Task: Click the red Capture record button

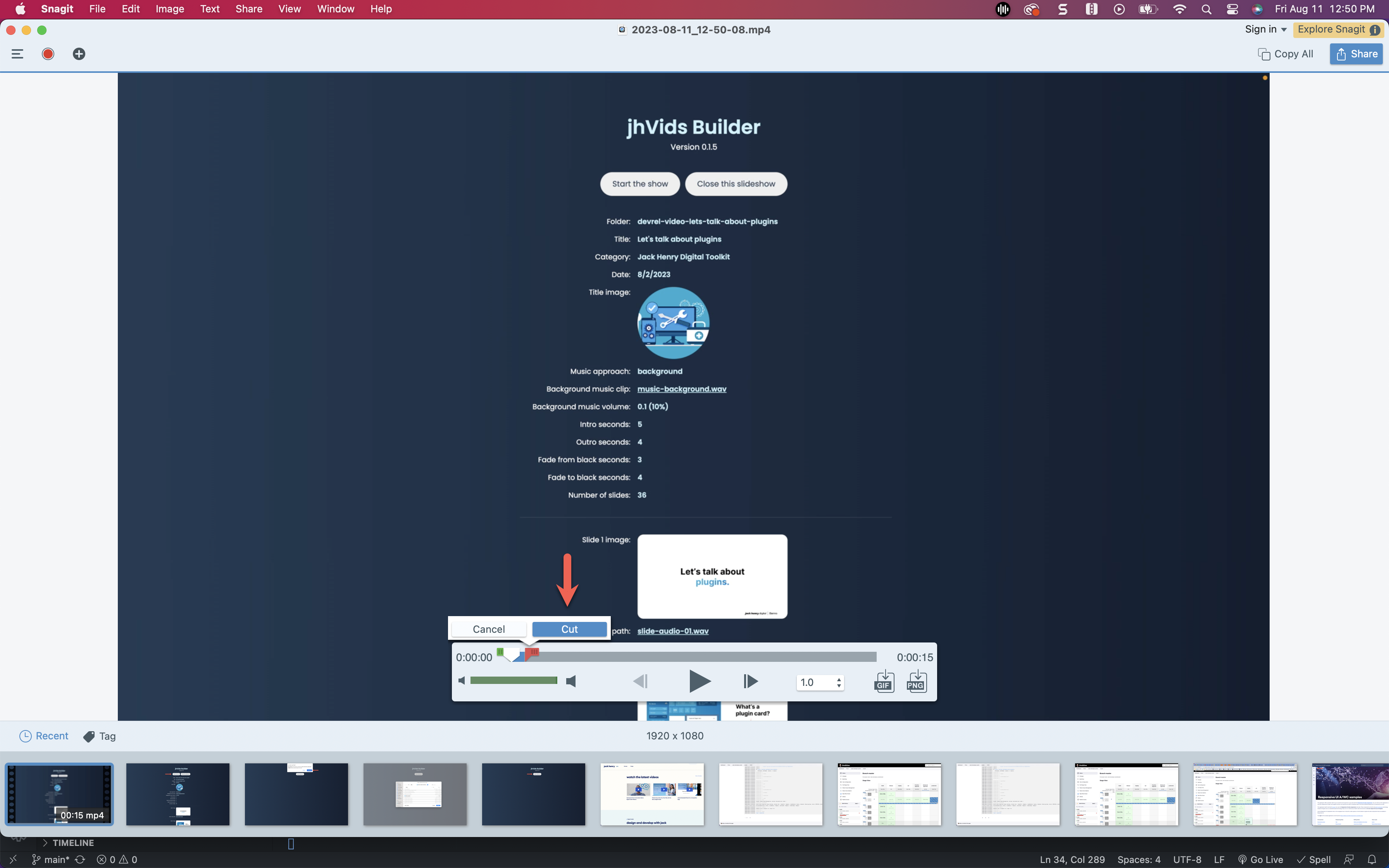Action: (48, 54)
